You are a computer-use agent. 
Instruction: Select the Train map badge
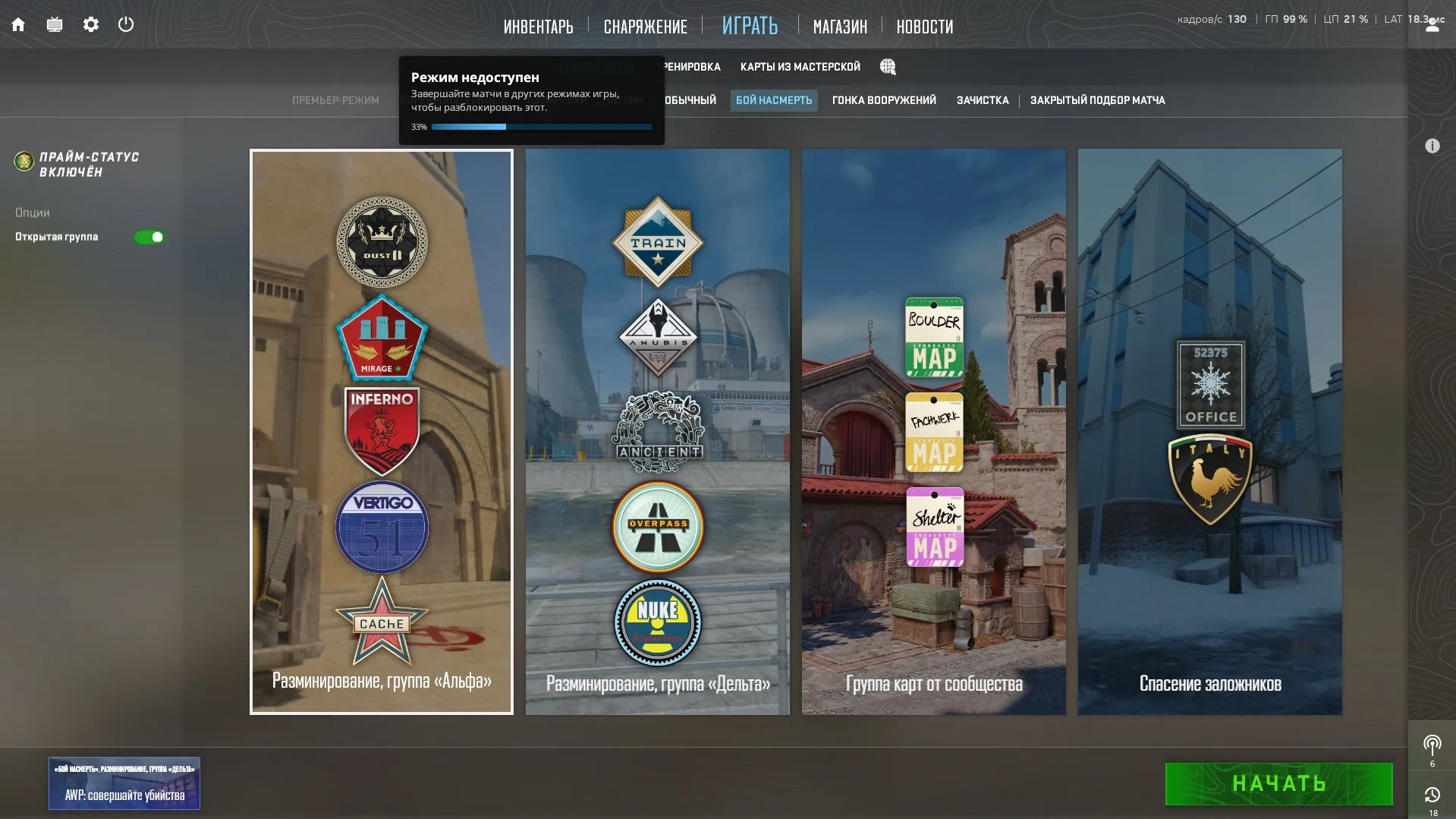[x=658, y=242]
